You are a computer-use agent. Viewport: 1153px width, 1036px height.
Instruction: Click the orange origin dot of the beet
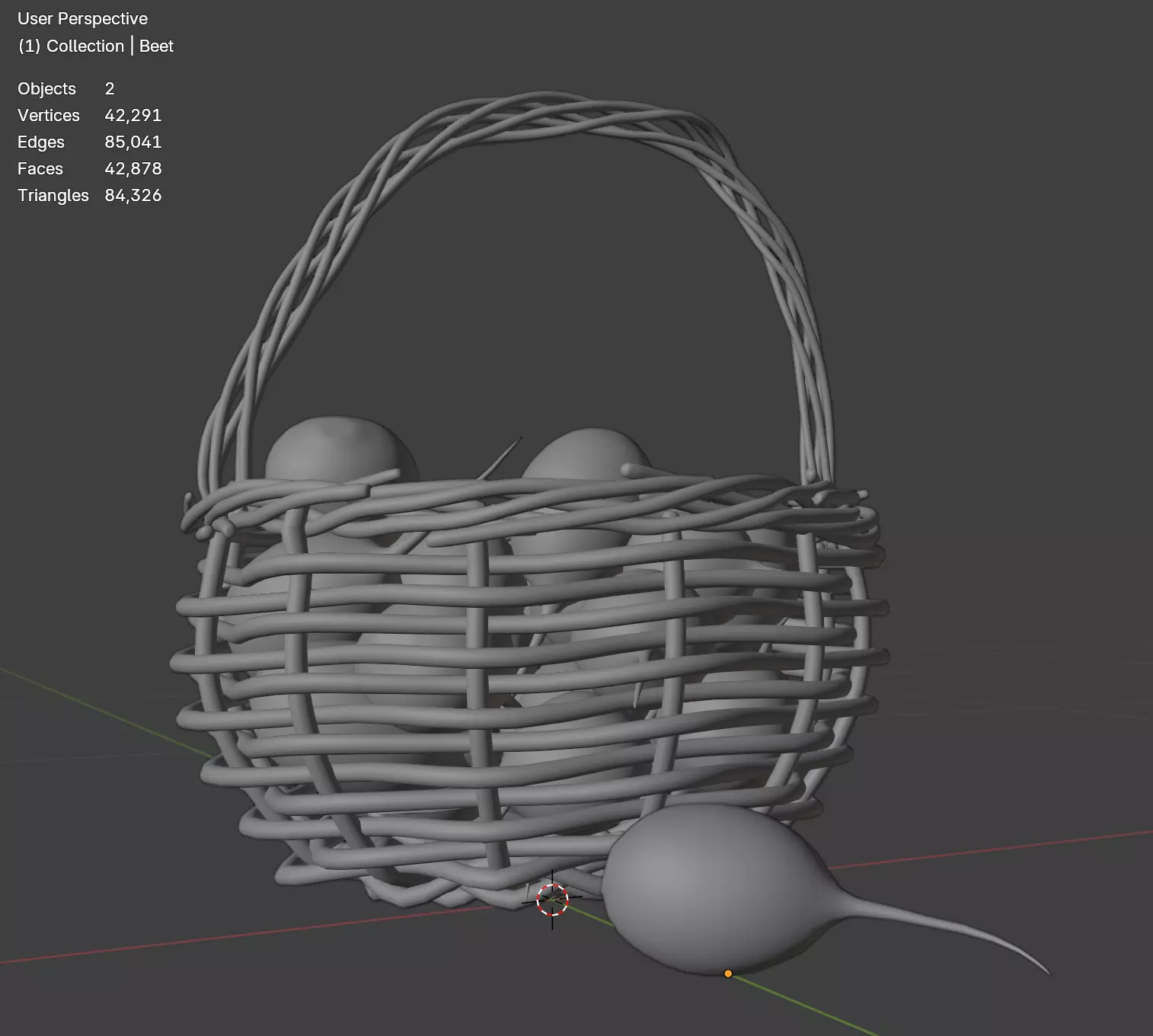[728, 974]
